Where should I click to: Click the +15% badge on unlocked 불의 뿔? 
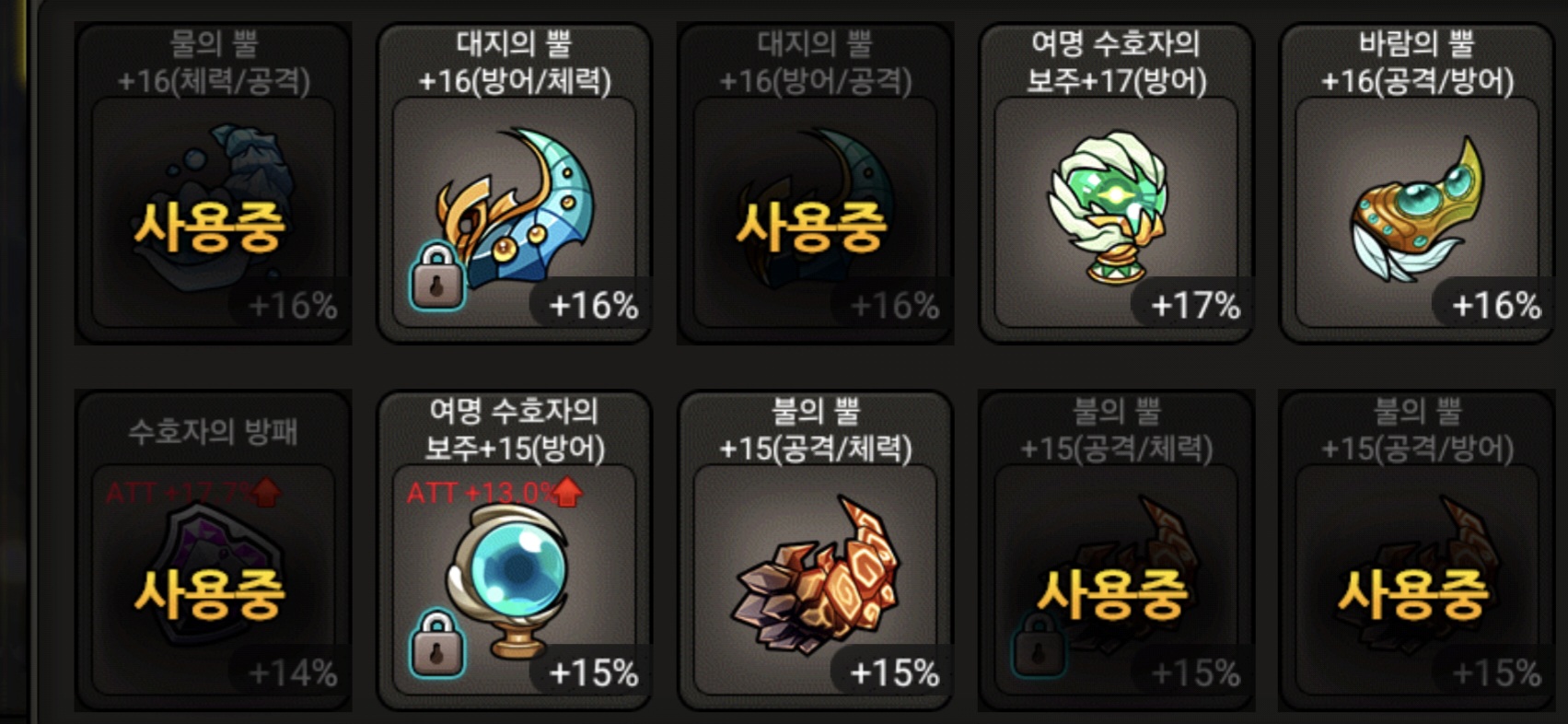click(x=894, y=673)
